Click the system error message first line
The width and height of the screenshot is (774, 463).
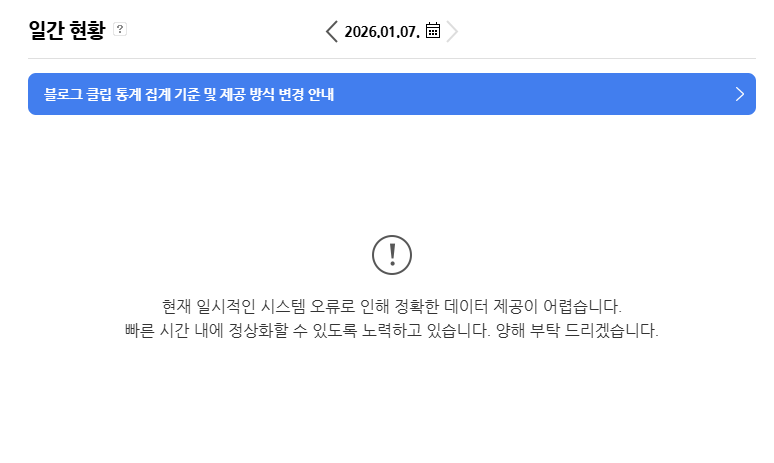point(391,305)
